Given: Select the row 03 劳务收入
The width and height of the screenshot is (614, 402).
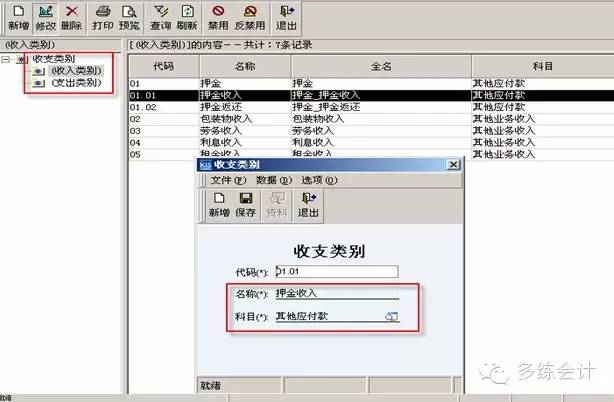Looking at the screenshot, I should pyautogui.click(x=371, y=130).
